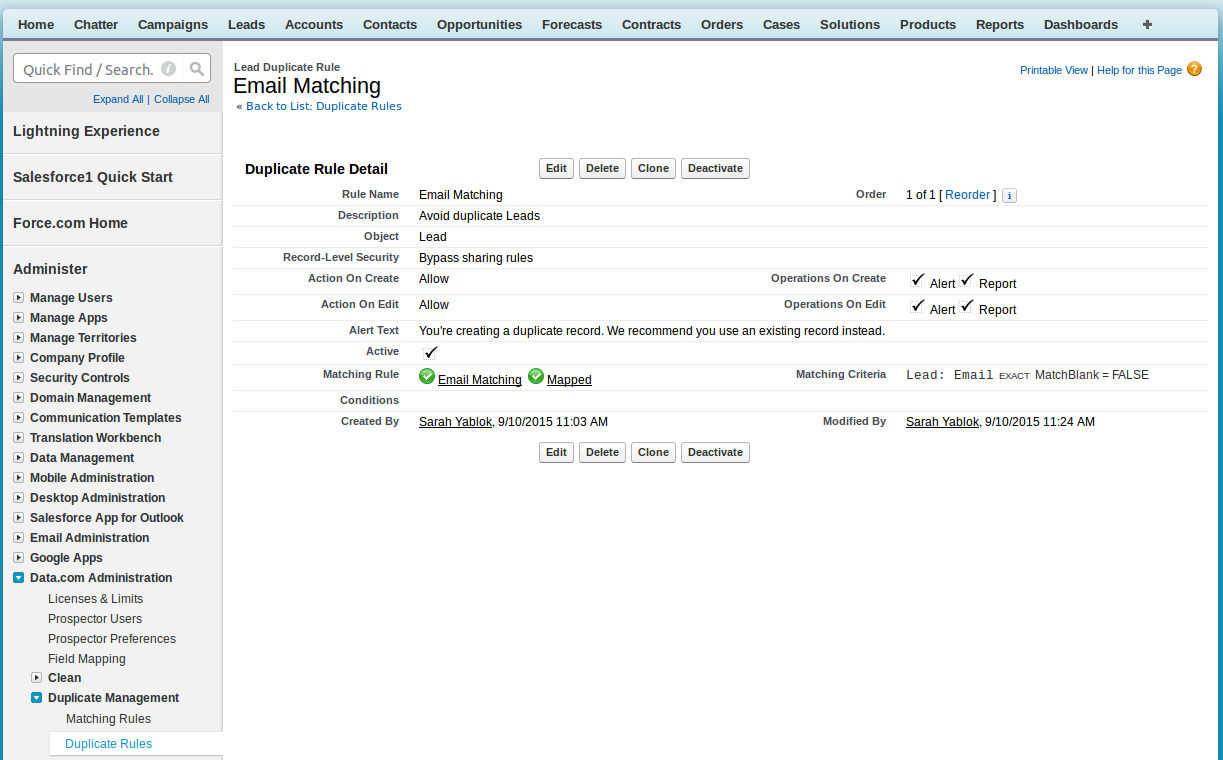
Task: Expand the Security Controls section
Action: [19, 378]
